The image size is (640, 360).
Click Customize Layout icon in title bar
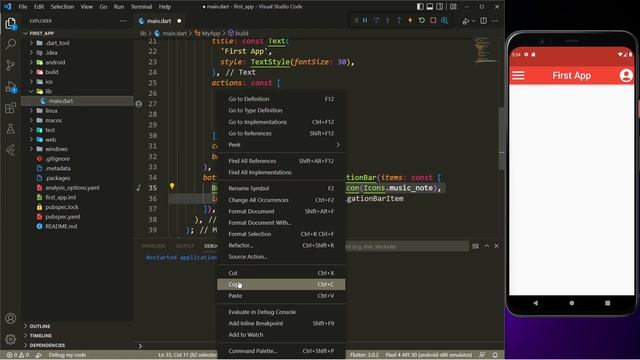(x=453, y=7)
